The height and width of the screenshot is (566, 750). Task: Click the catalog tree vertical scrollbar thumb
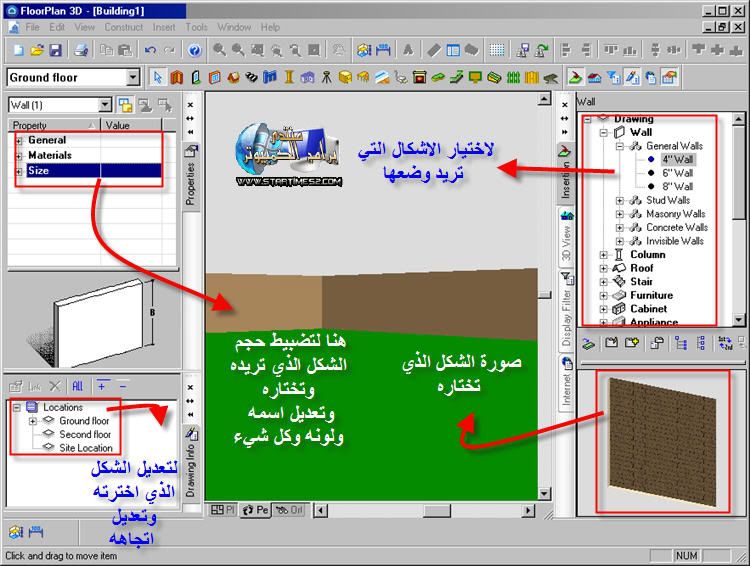[x=739, y=173]
